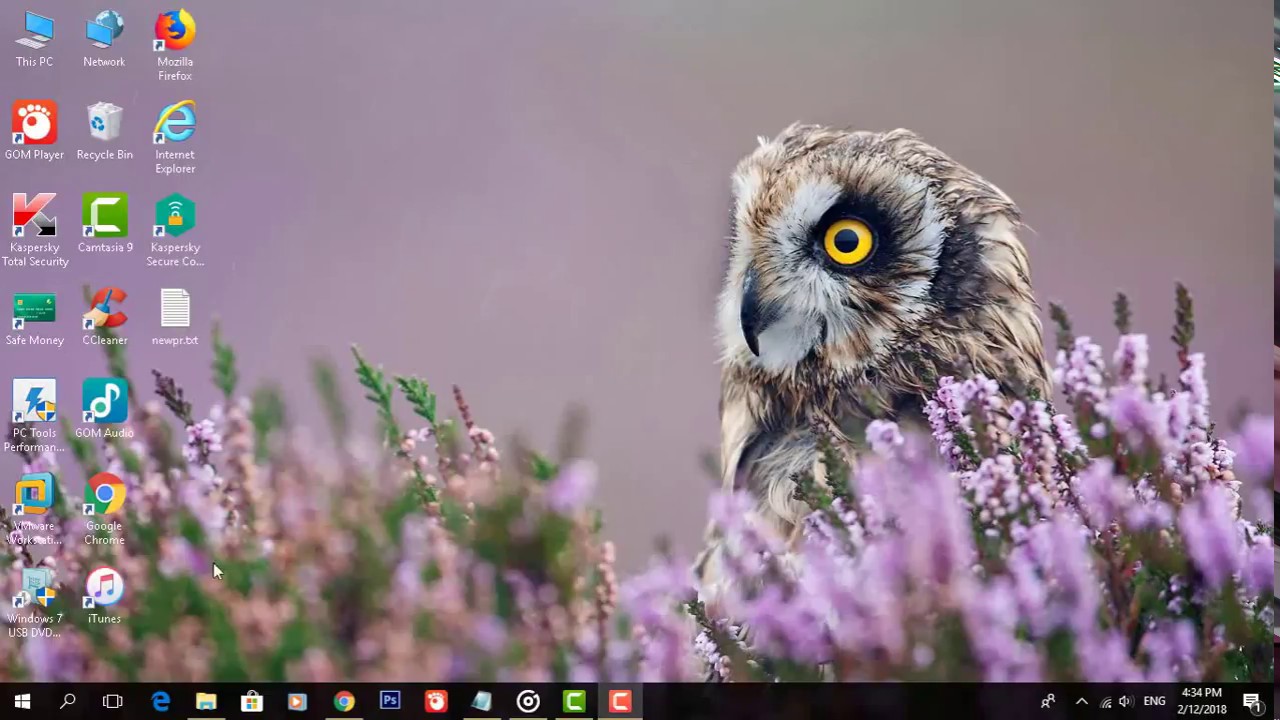Open the Action Center notifications icon
1280x720 pixels.
1252,702
